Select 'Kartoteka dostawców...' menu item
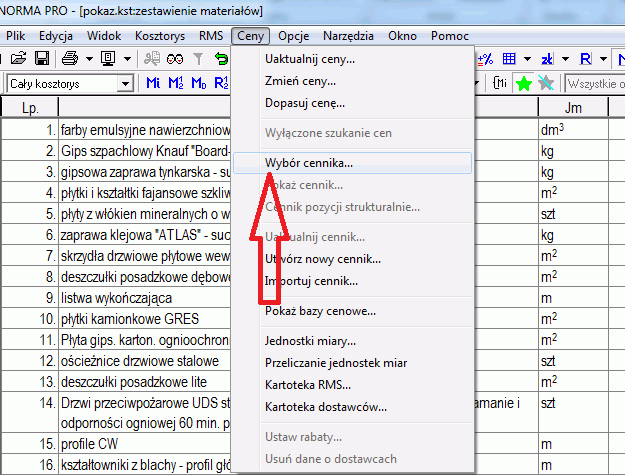Image resolution: width=625 pixels, height=475 pixels. pyautogui.click(x=326, y=406)
